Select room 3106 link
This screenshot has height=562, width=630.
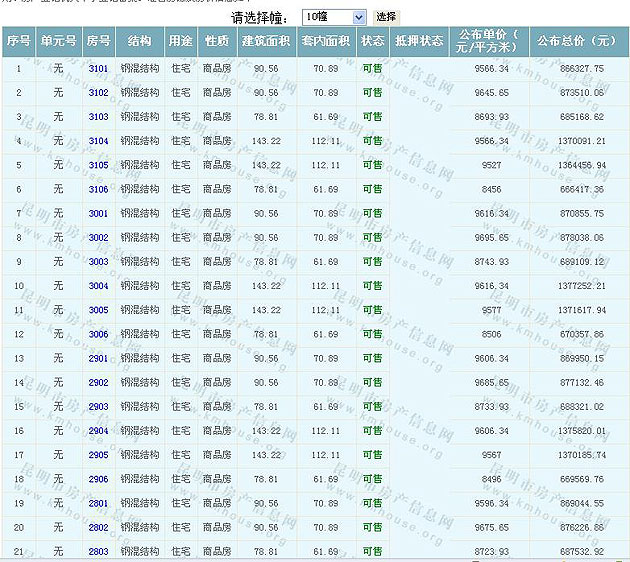98,189
